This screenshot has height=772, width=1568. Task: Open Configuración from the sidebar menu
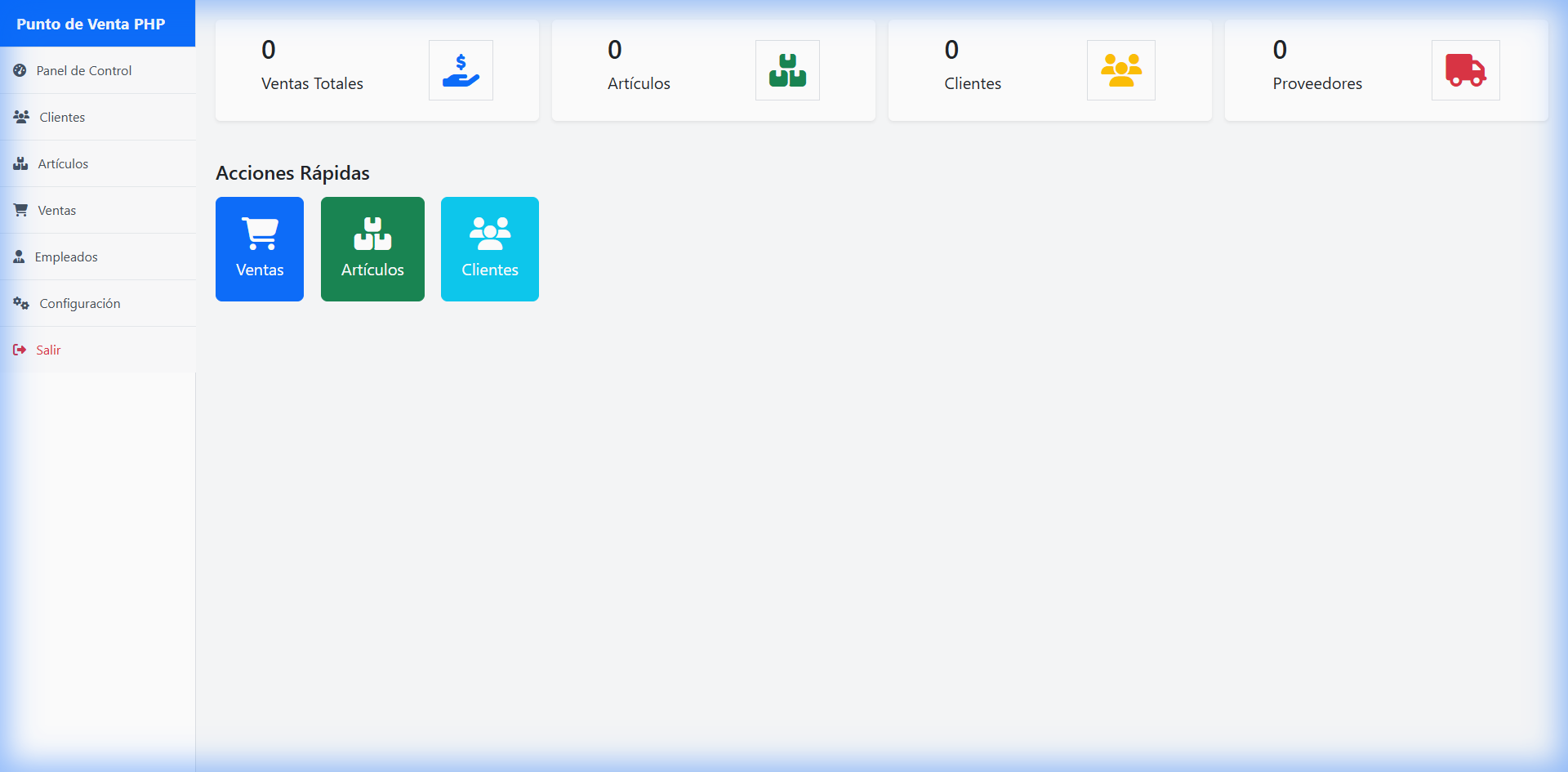coord(79,302)
